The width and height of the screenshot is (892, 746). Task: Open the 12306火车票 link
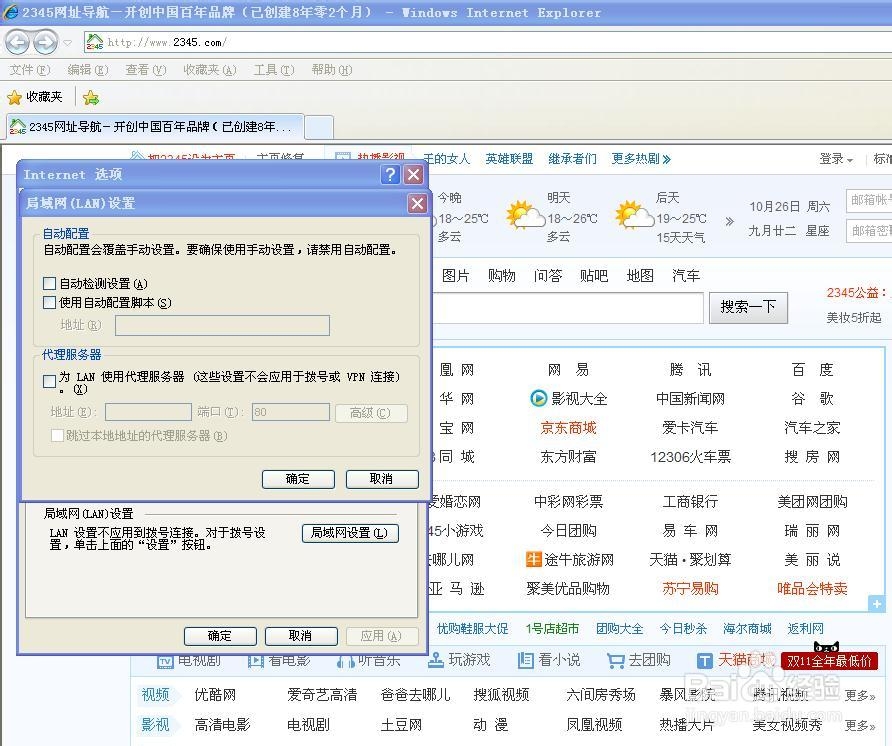click(691, 457)
